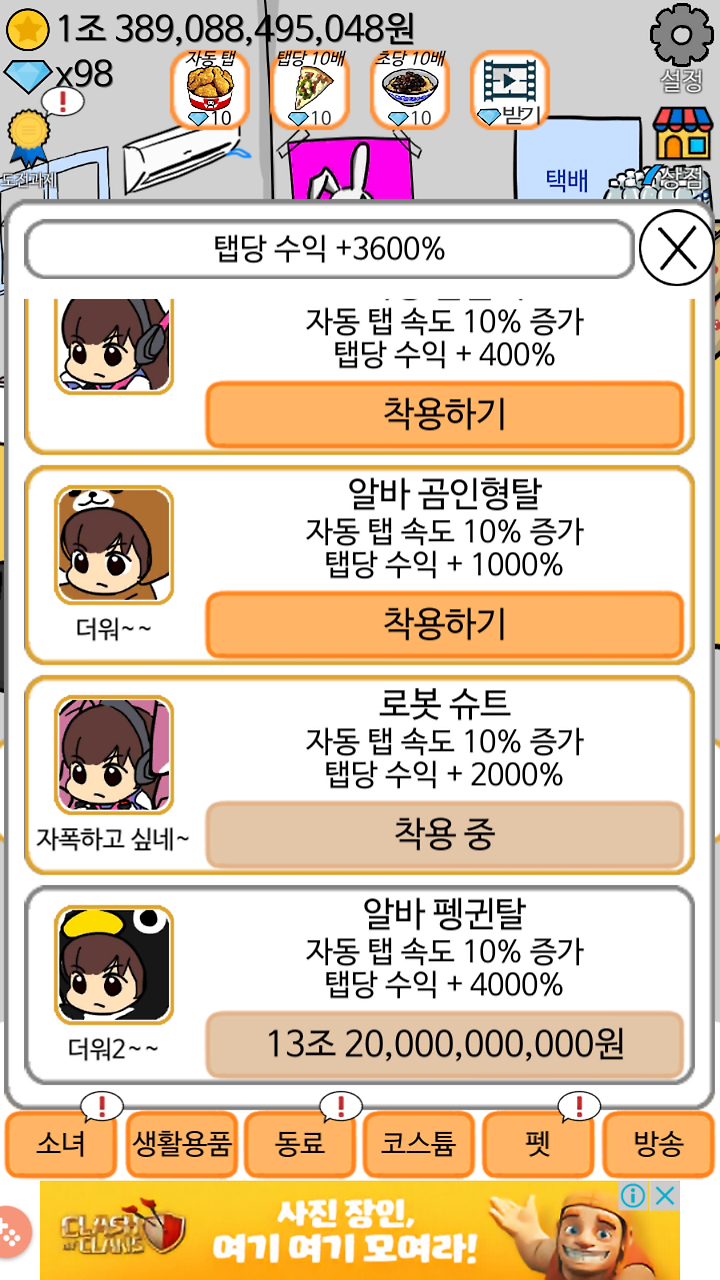
Task: Switch to the 소녀 tab
Action: (61, 1144)
